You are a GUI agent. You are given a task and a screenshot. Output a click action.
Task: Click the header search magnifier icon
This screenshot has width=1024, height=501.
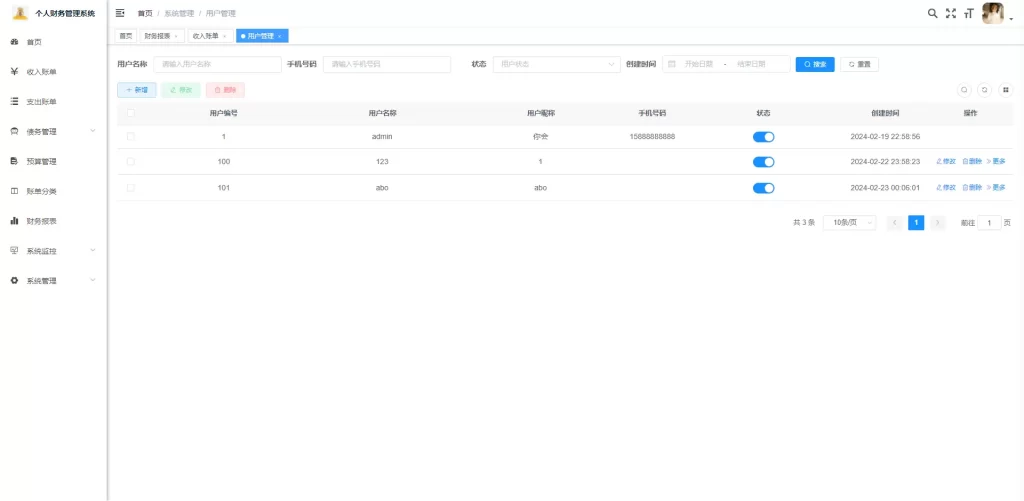pyautogui.click(x=933, y=14)
